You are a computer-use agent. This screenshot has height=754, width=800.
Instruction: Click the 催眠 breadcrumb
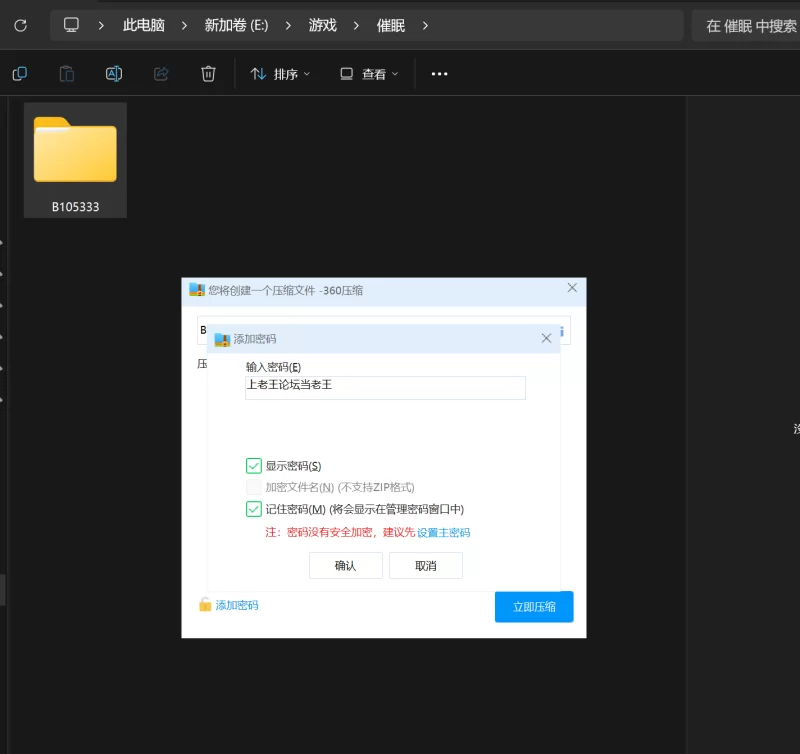[391, 26]
